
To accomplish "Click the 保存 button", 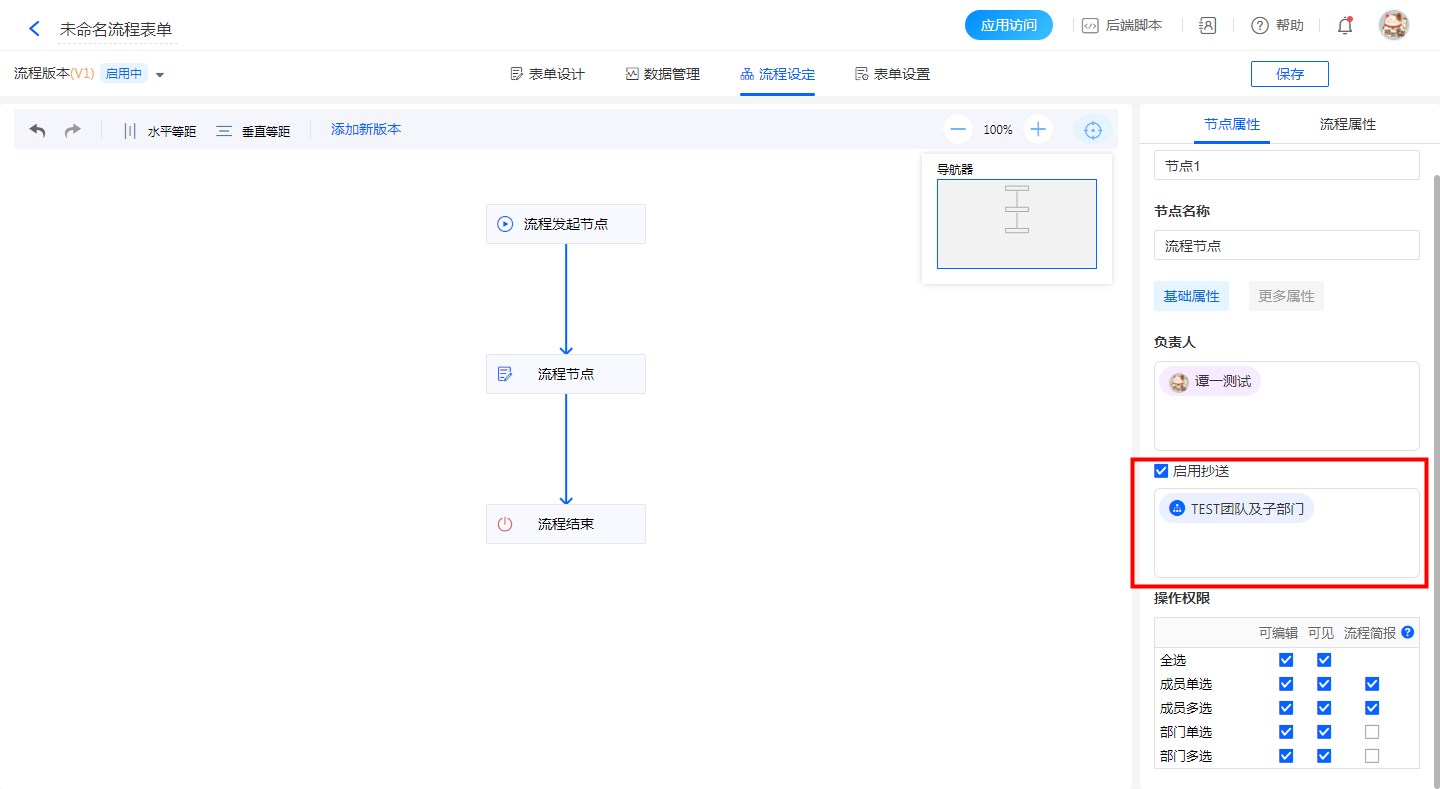I will click(1289, 74).
